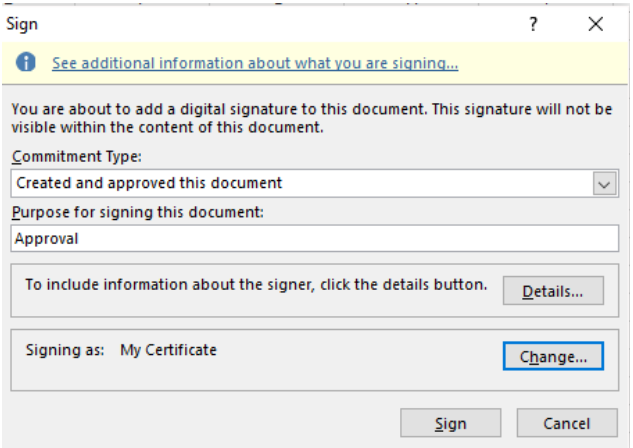Screen dimensions: 633x448
Task: Click the 'Signing as:' label
Action: (65, 350)
